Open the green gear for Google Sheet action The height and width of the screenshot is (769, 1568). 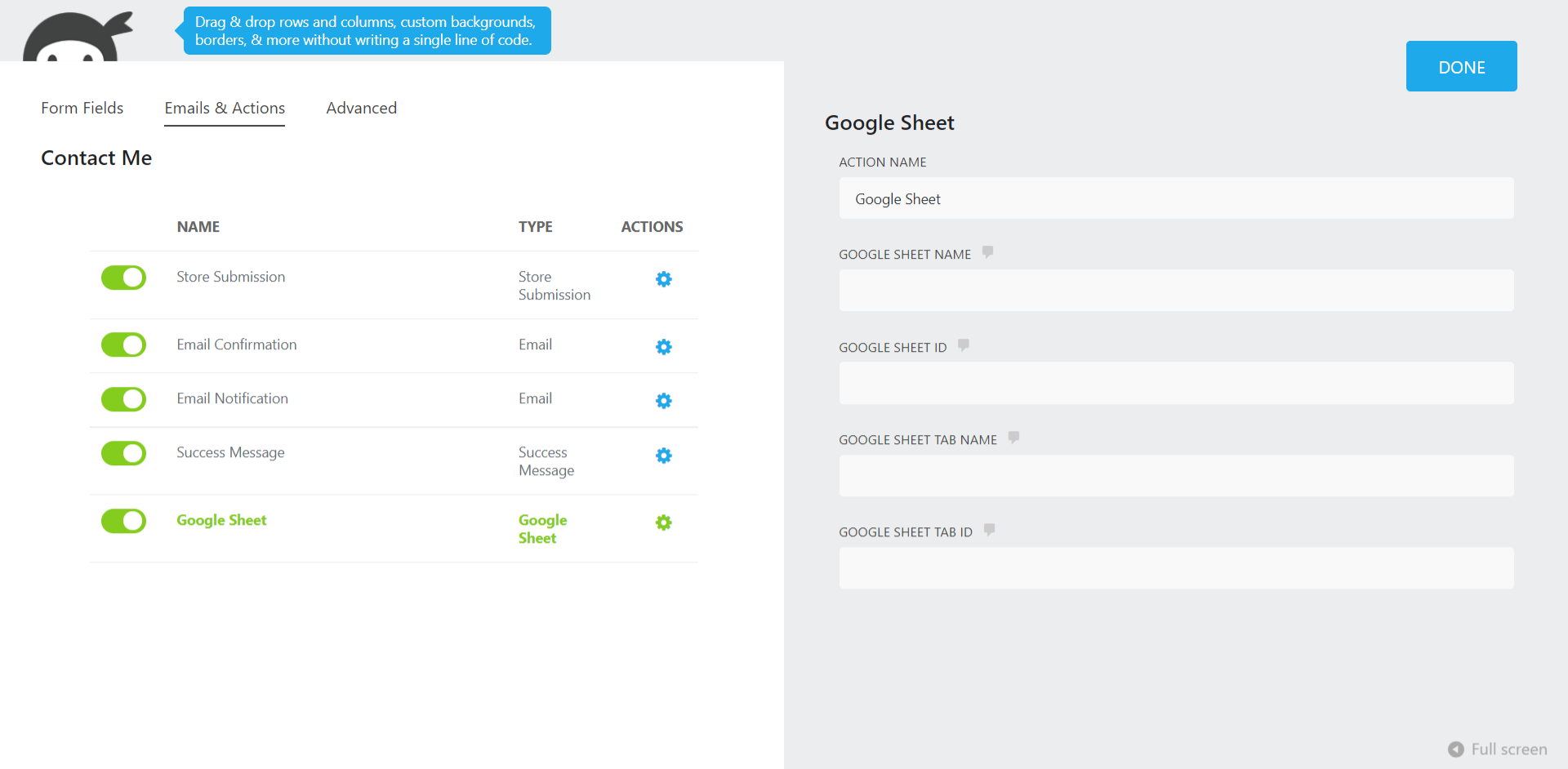pos(664,522)
